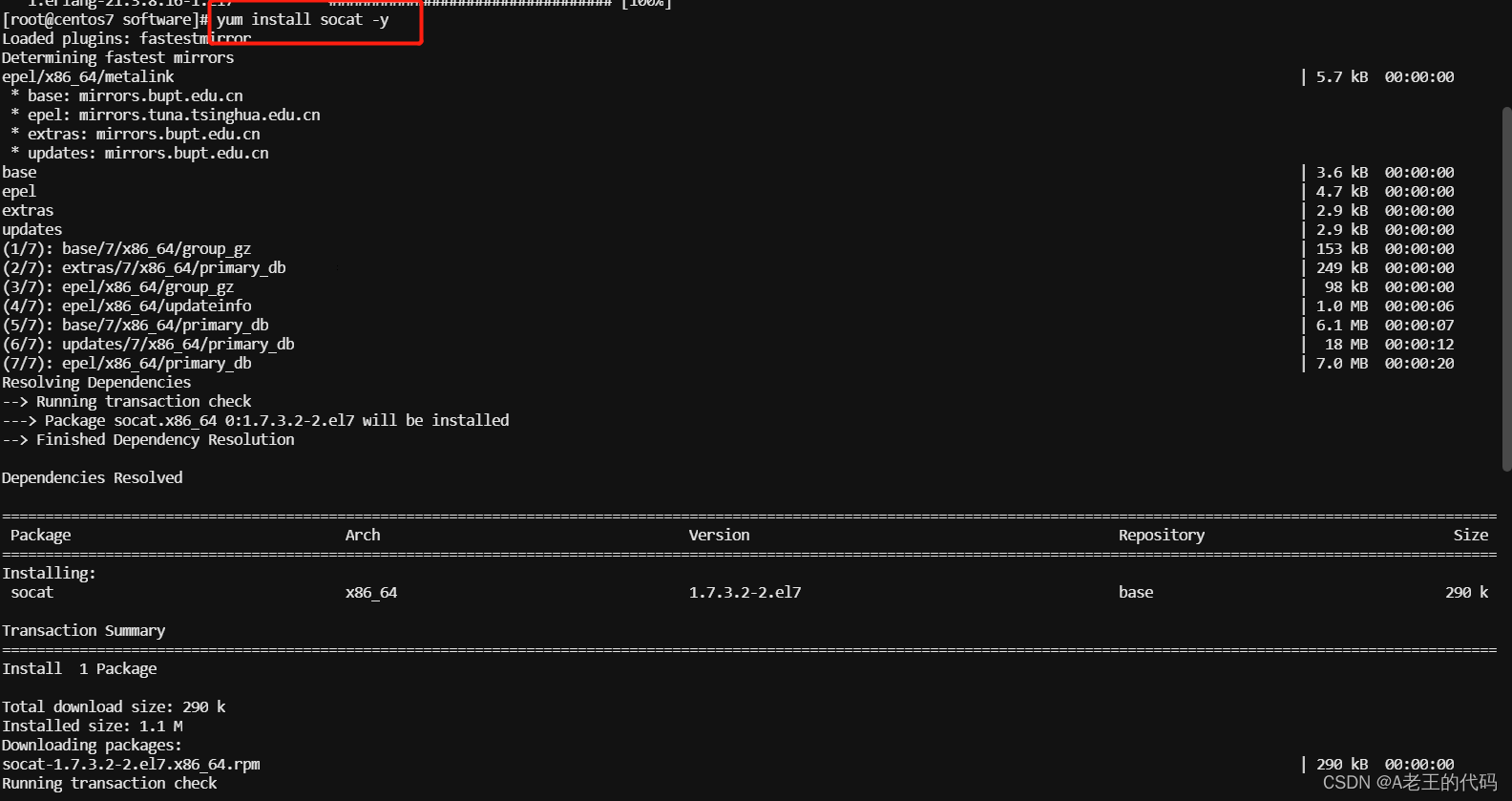1512x801 pixels.
Task: Click the '(1/7): base/7/x86_64/group_gz' line
Action: [126, 248]
